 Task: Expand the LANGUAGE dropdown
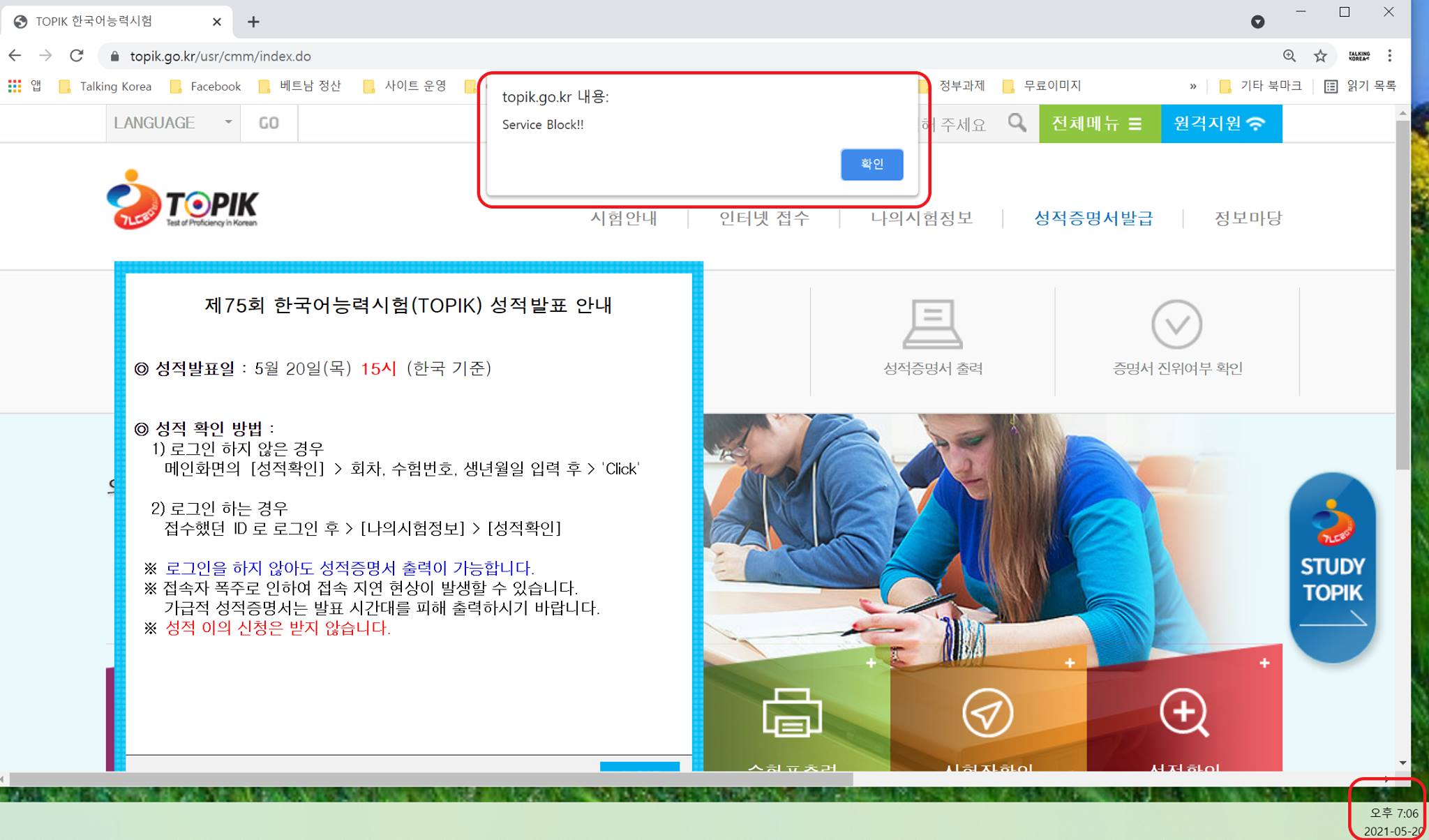[x=173, y=123]
